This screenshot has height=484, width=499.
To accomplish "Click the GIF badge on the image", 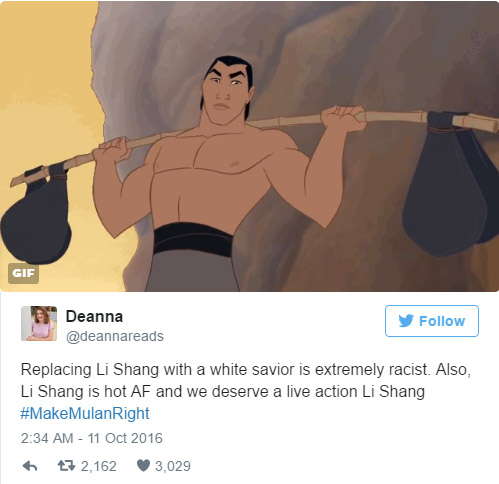I will coord(23,273).
